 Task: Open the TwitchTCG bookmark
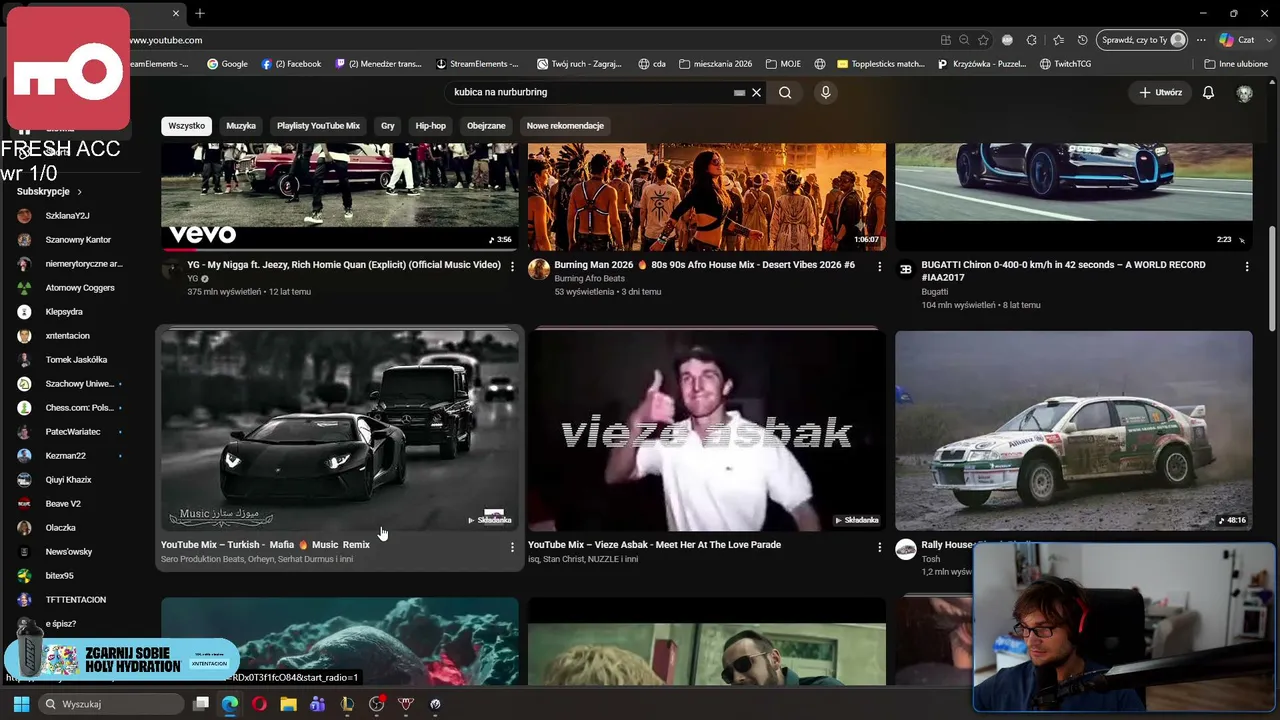1065,64
